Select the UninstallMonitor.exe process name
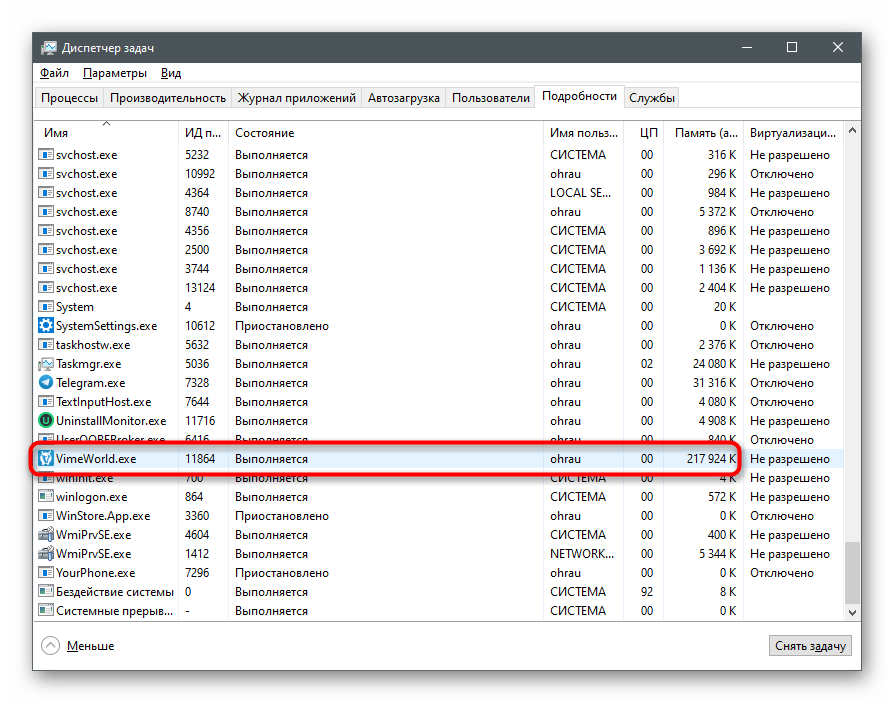 click(111, 421)
